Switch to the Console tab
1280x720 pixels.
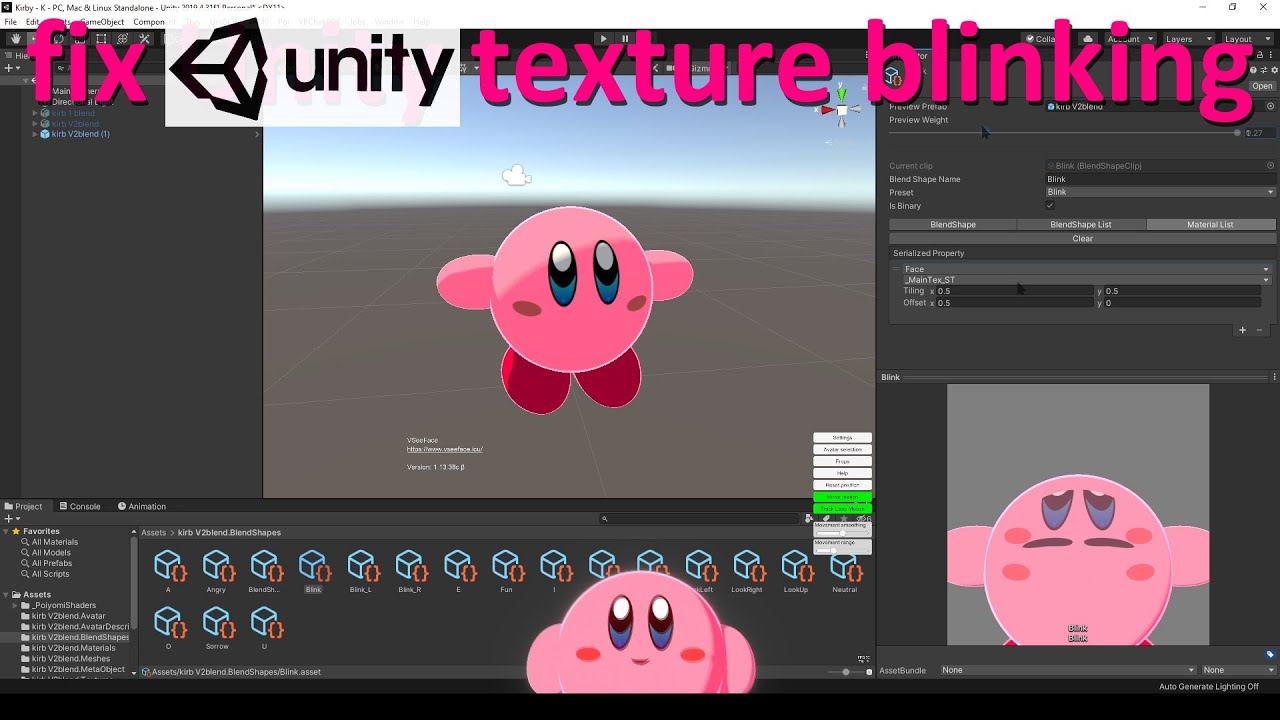tap(80, 506)
